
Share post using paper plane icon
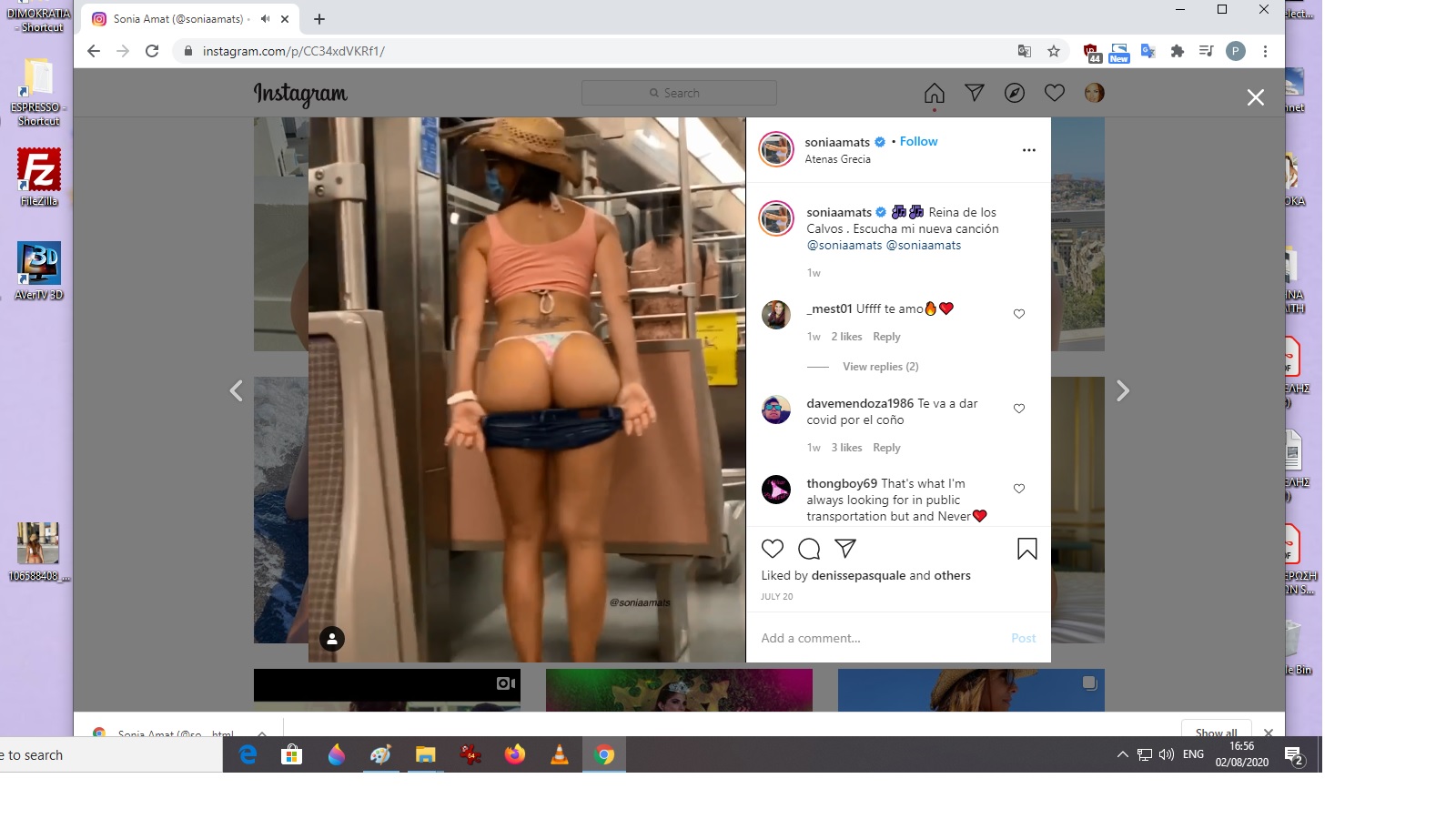point(844,549)
